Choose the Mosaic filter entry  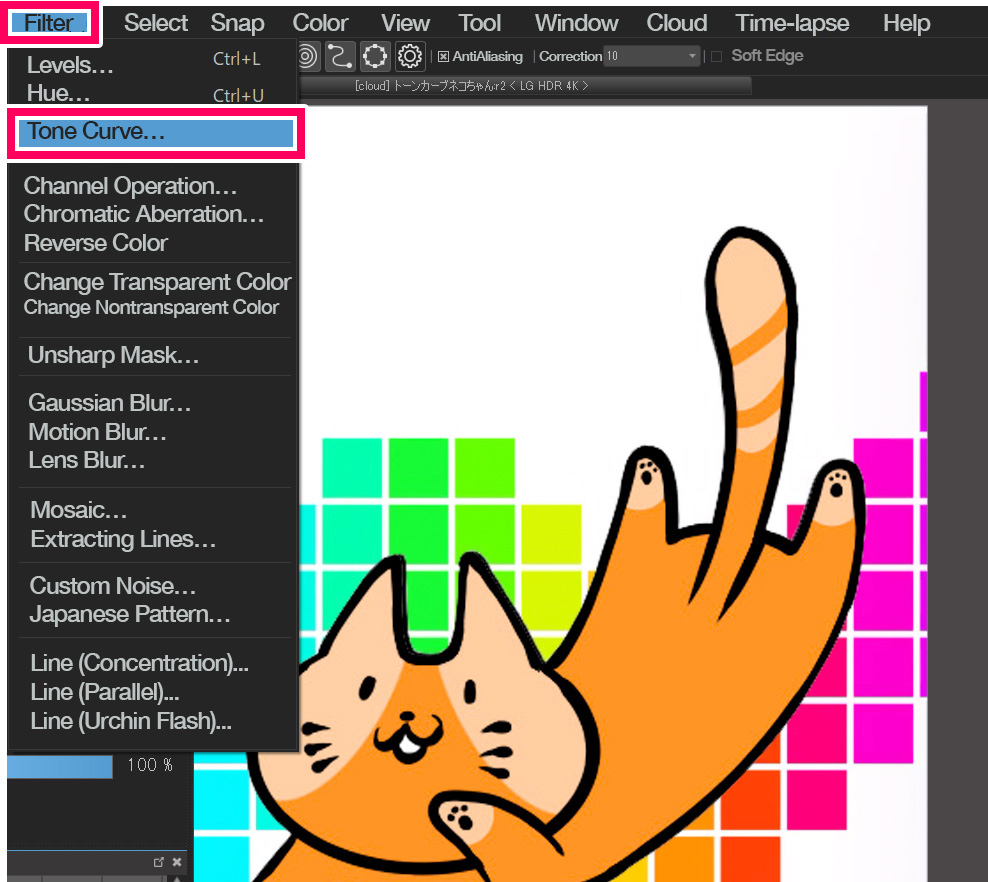coord(79,511)
